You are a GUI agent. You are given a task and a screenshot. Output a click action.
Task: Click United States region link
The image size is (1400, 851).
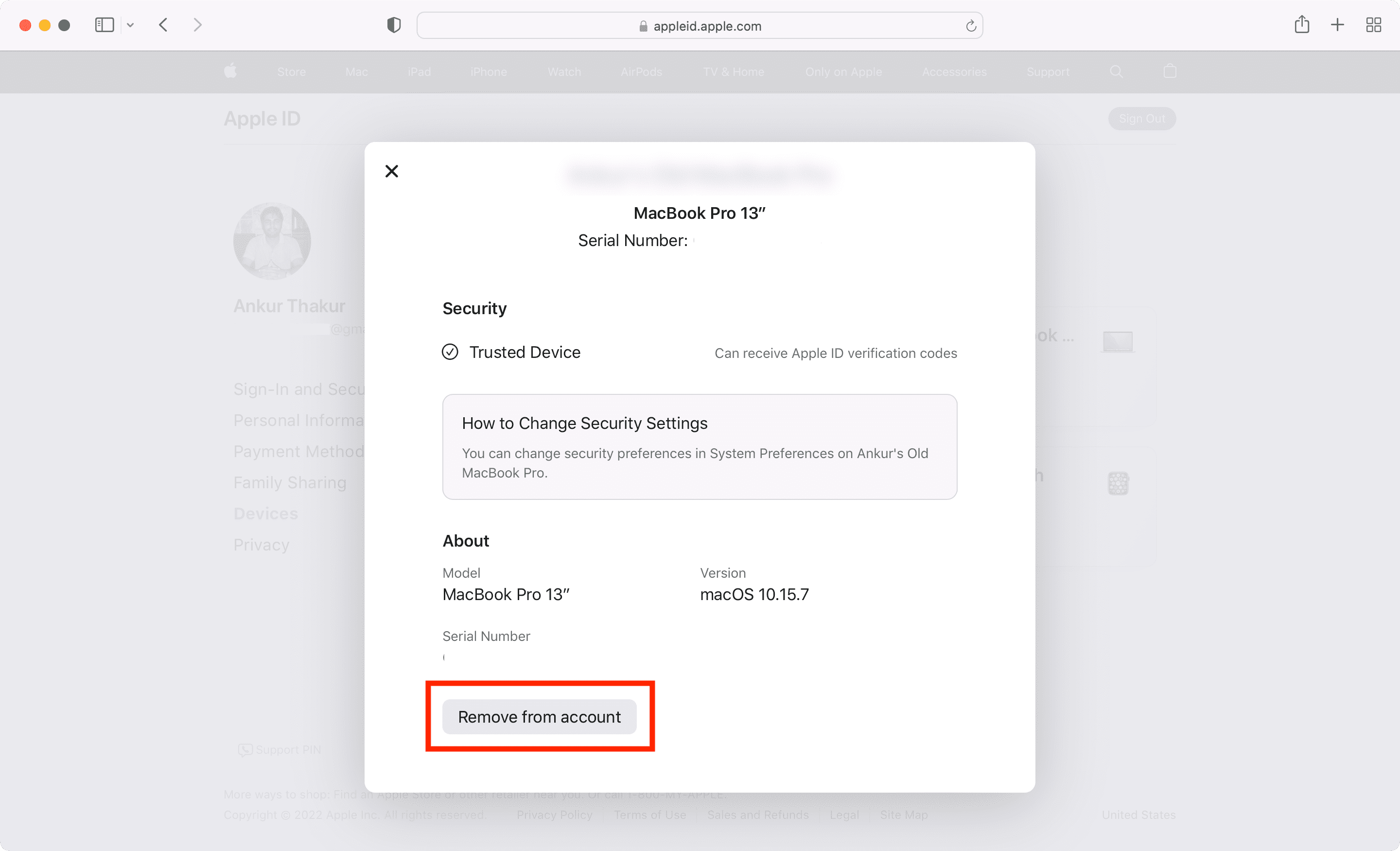(x=1138, y=815)
